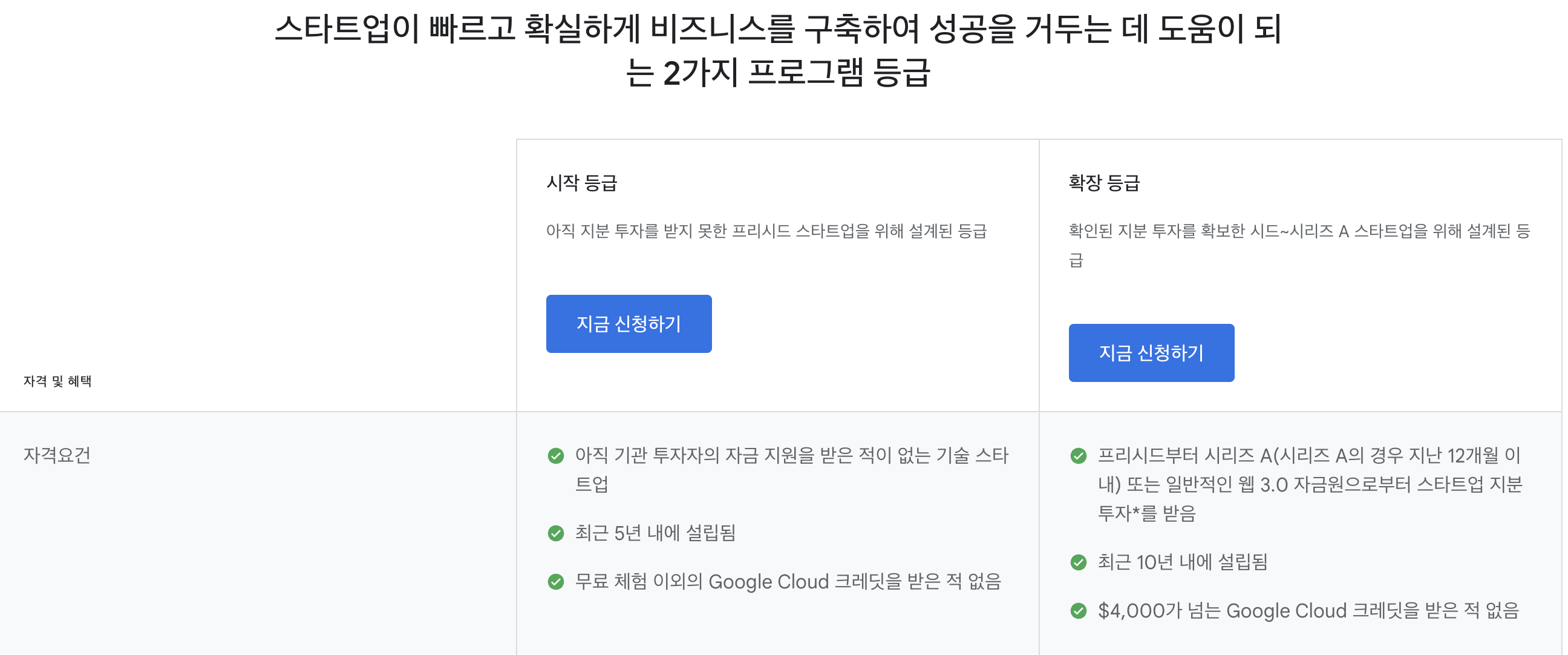Click '지금 신청하기' under 시작 등급
Screen dimensions: 1568x655
(x=629, y=323)
